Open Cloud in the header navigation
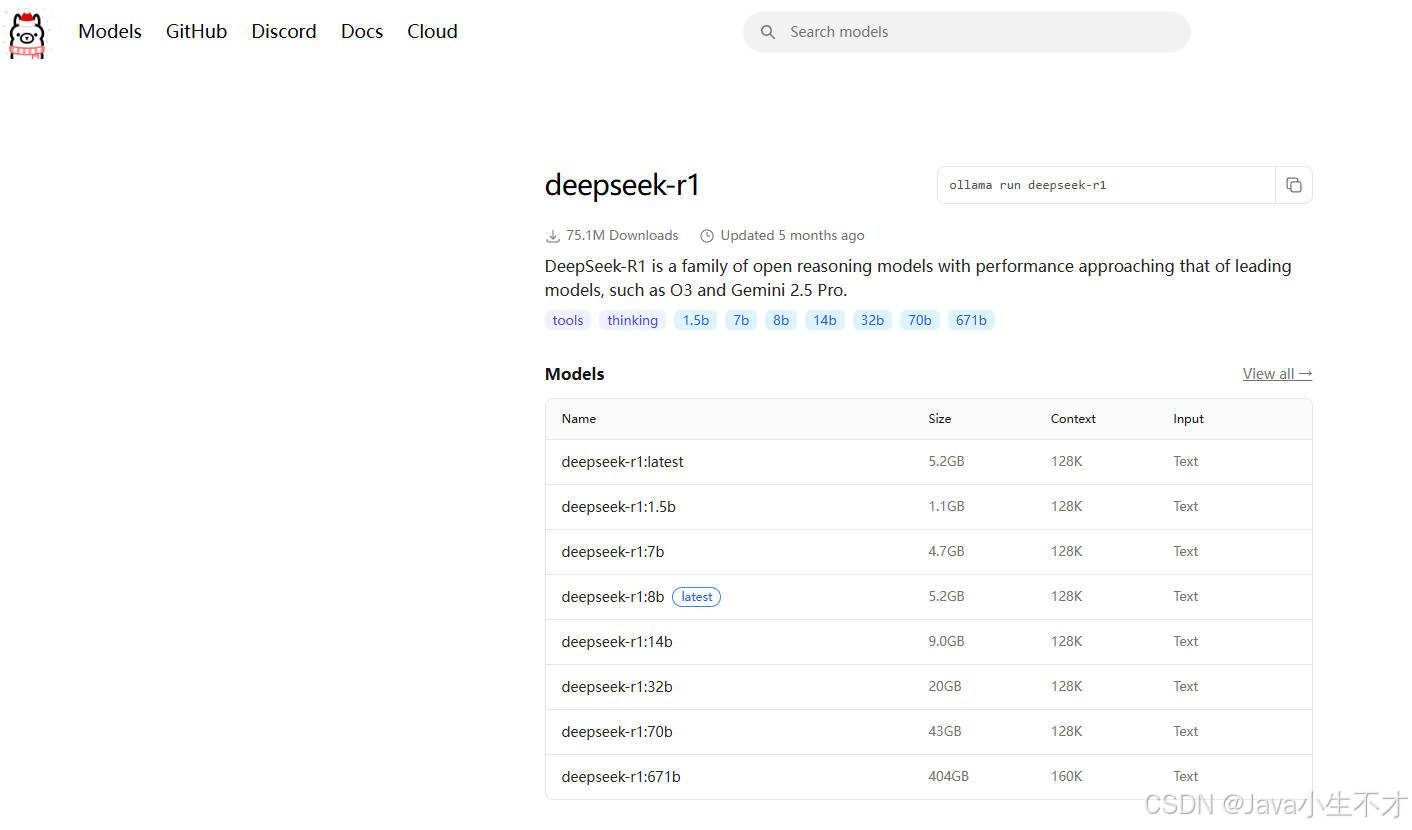Screen dimensions: 1412x830 (x=432, y=32)
